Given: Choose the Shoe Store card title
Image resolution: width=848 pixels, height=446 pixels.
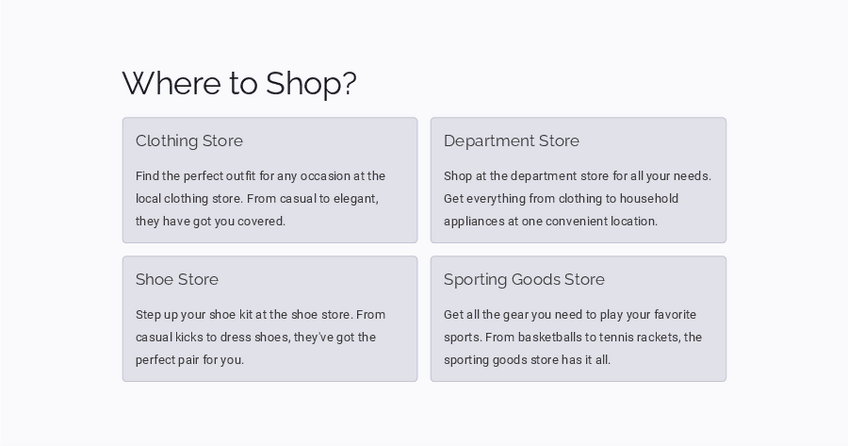Looking at the screenshot, I should (177, 280).
